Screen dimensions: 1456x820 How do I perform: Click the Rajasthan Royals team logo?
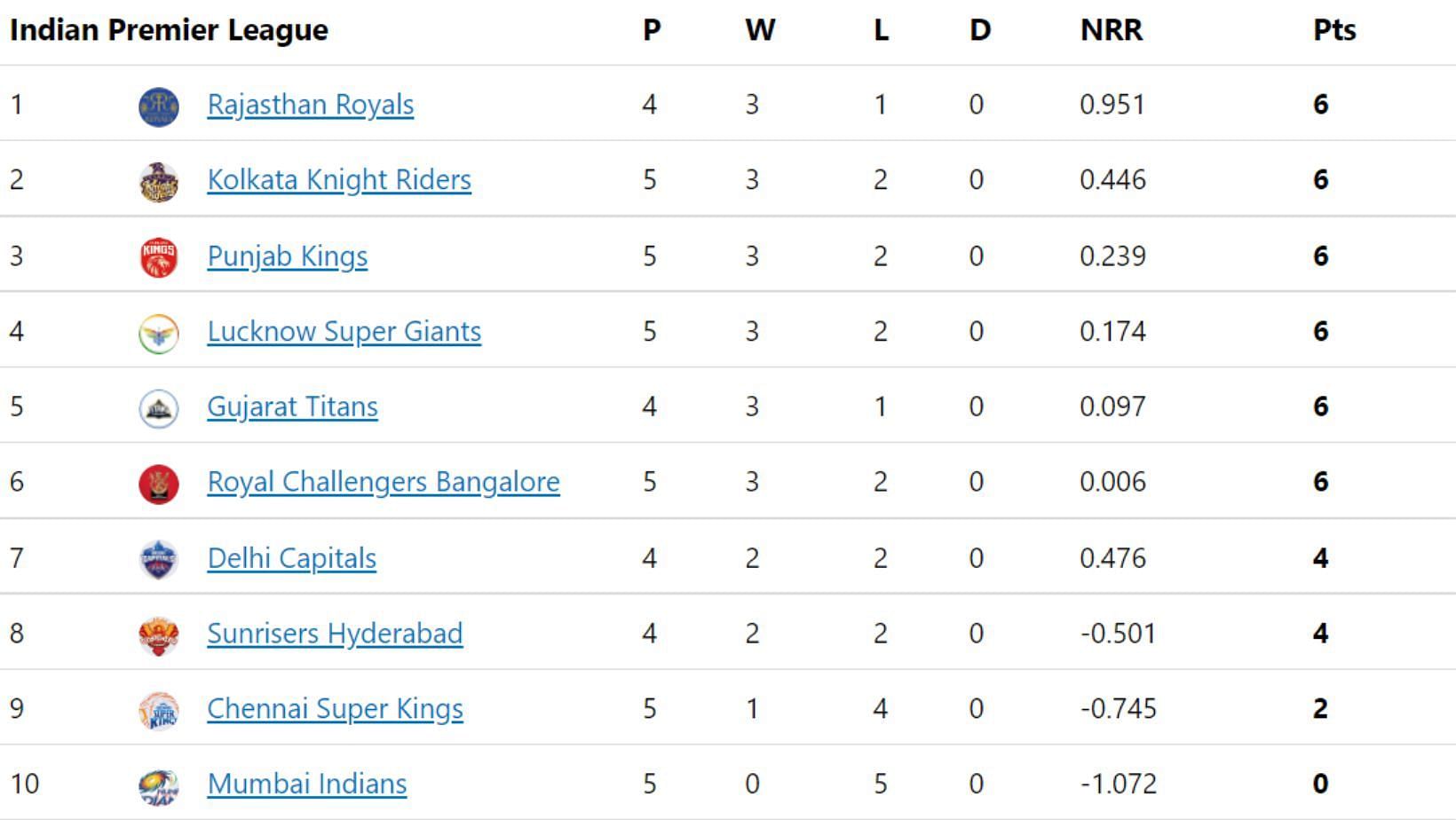coord(159,106)
